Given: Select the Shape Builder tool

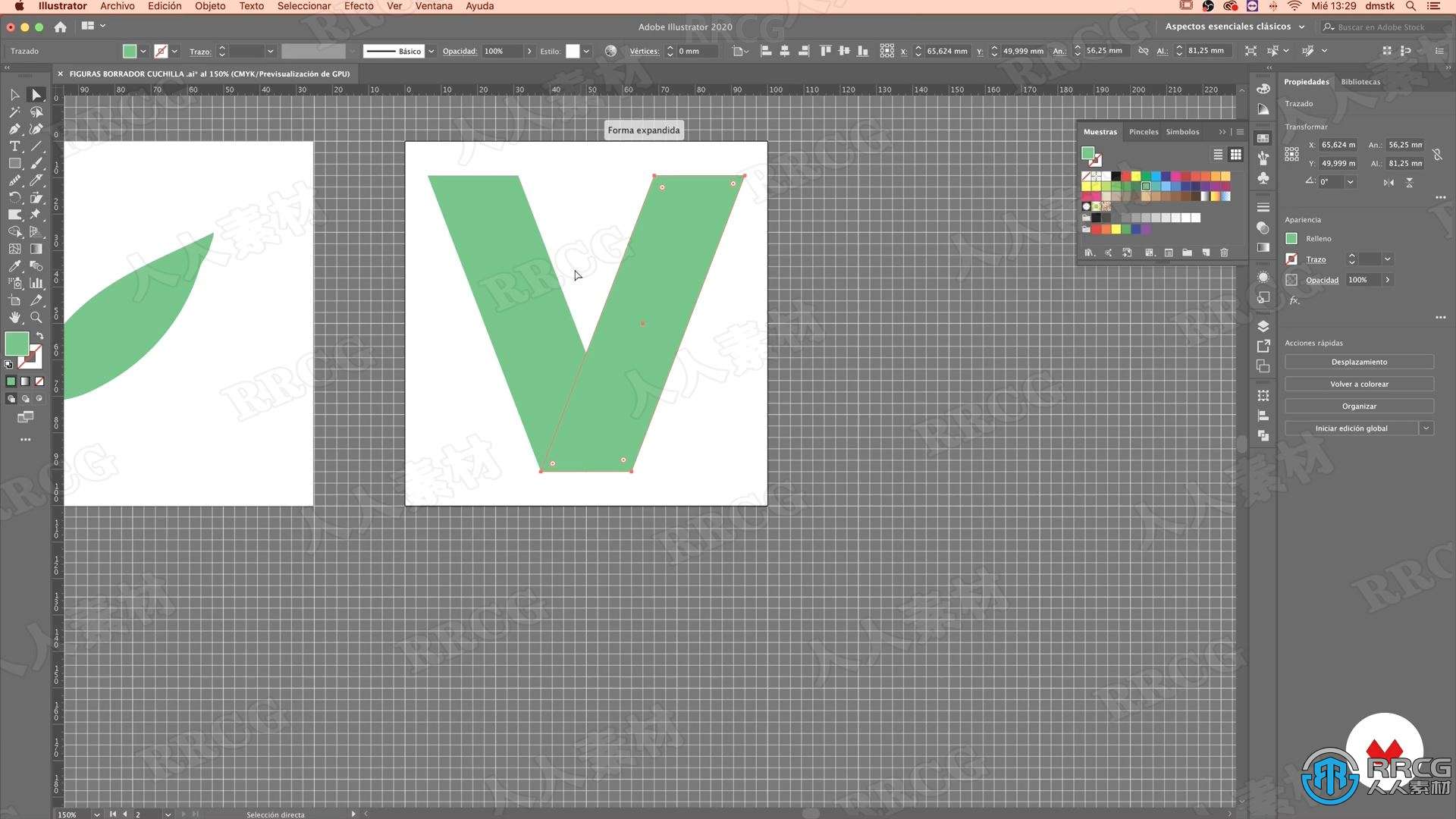Looking at the screenshot, I should pos(14,232).
